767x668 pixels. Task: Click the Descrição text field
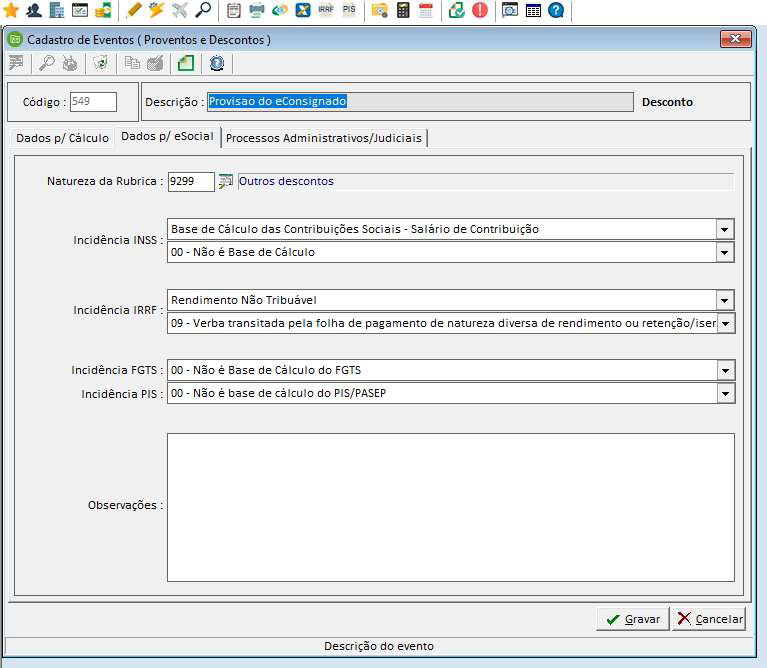point(420,102)
